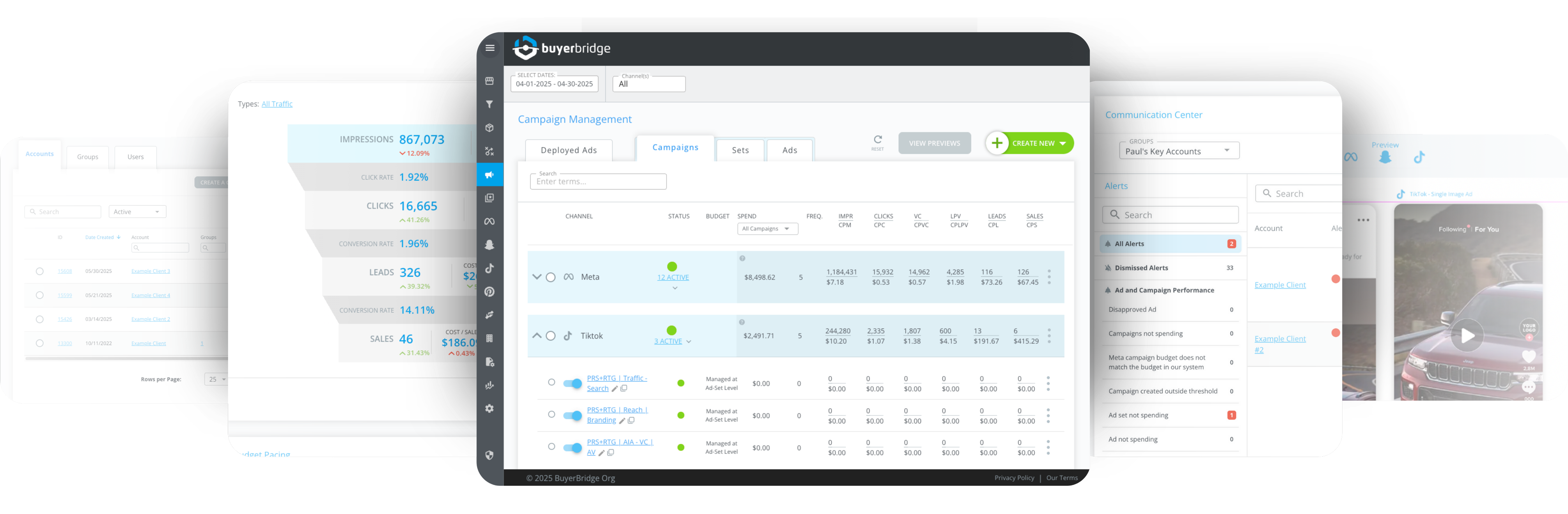The width and height of the screenshot is (1568, 514).
Task: Open 12 ACTIVE link for Meta
Action: tap(672, 277)
